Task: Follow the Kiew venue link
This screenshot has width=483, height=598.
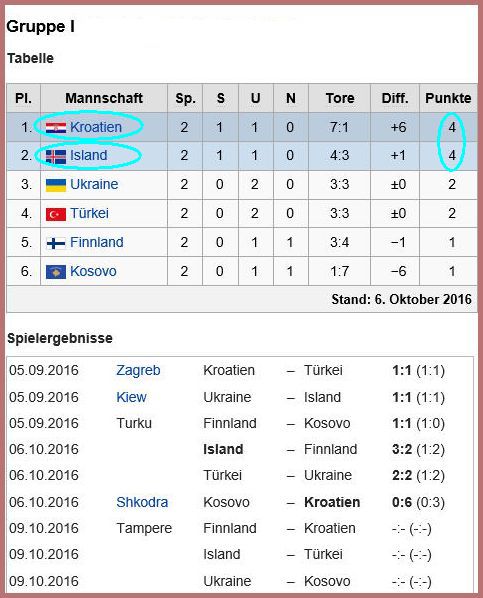Action: 131,397
